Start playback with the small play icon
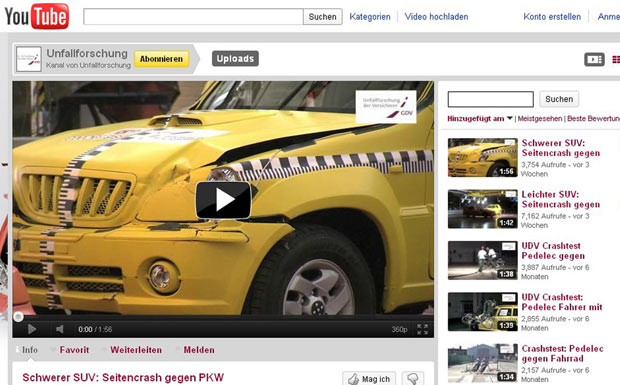The image size is (620, 385). tap(32, 329)
